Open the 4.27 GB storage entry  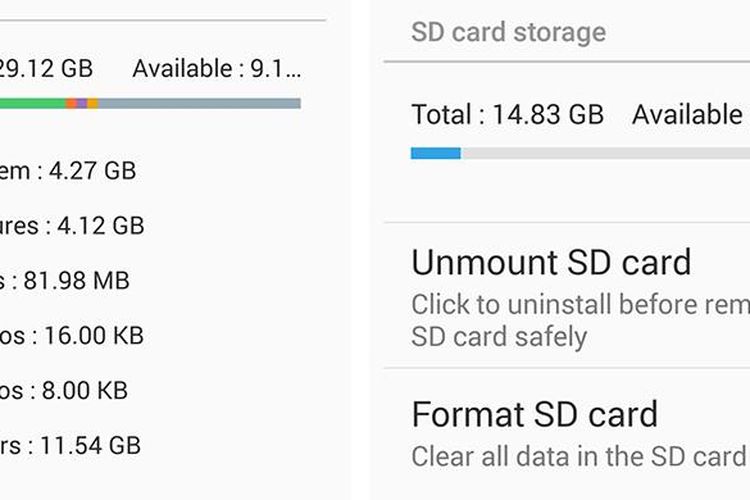tap(68, 171)
